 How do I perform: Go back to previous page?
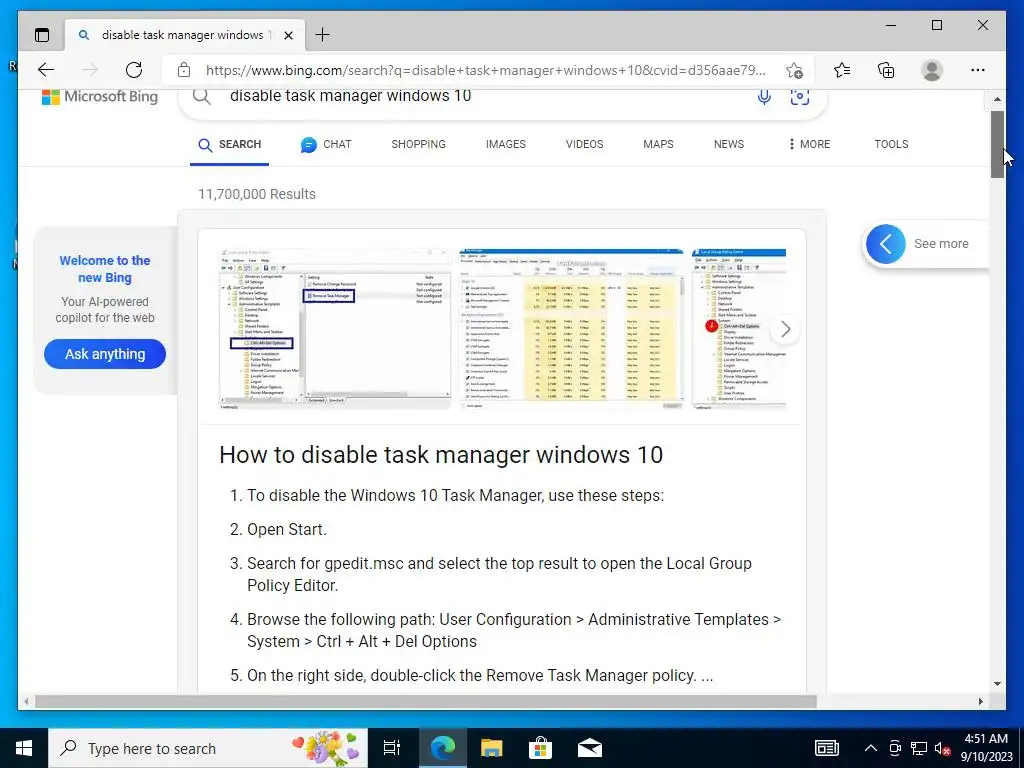coord(46,70)
